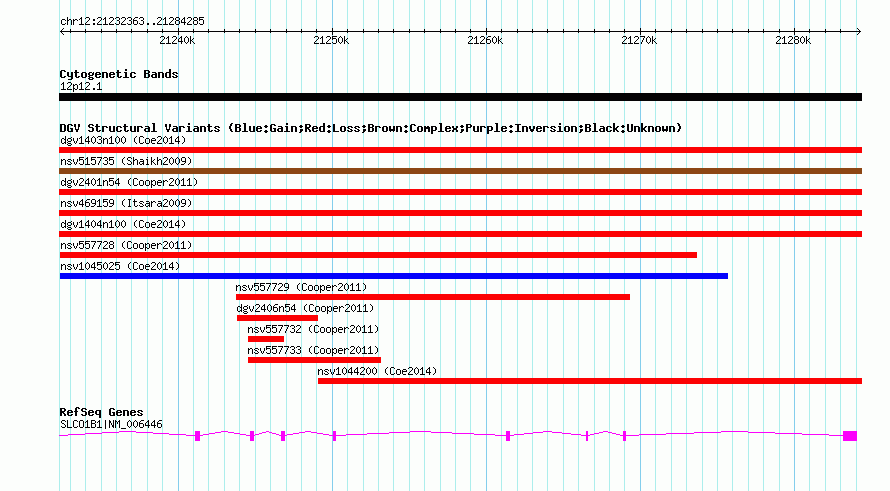890x491 pixels.
Task: Click the chr12:21232363..21284285 coordinate label
Action: pyautogui.click(x=132, y=22)
